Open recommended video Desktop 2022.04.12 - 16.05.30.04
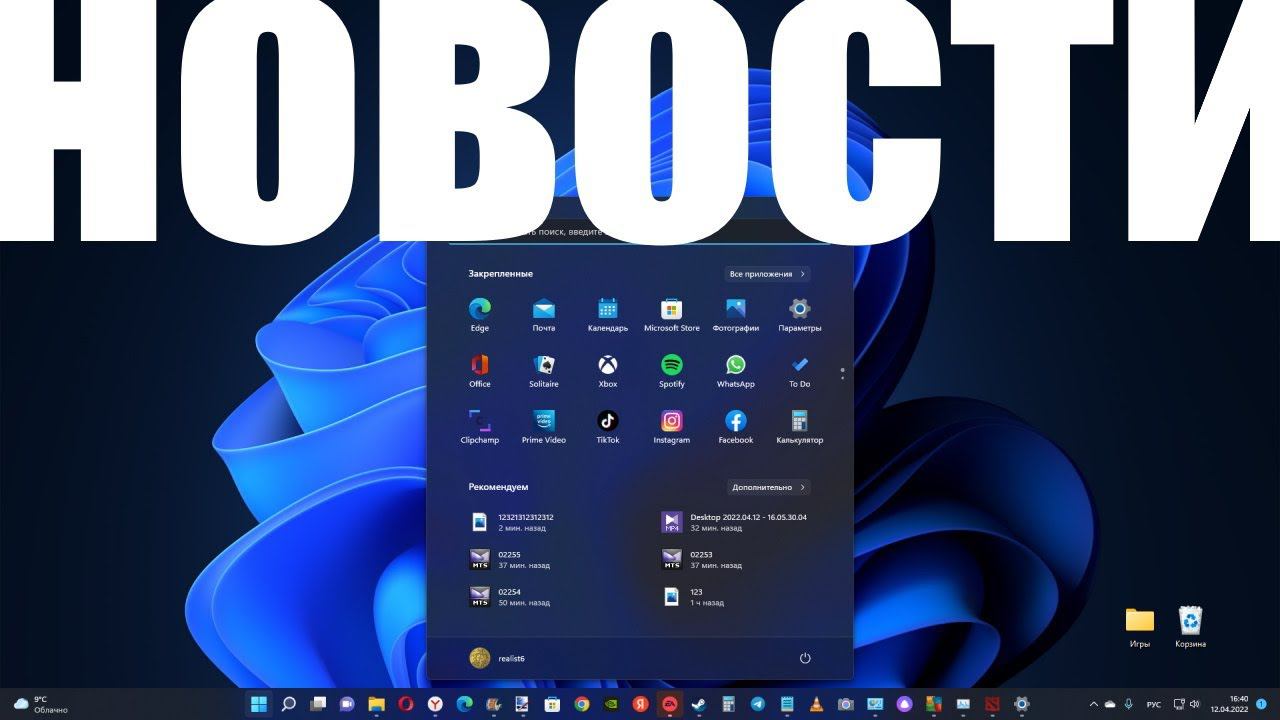Image resolution: width=1280 pixels, height=720 pixels. (735, 522)
